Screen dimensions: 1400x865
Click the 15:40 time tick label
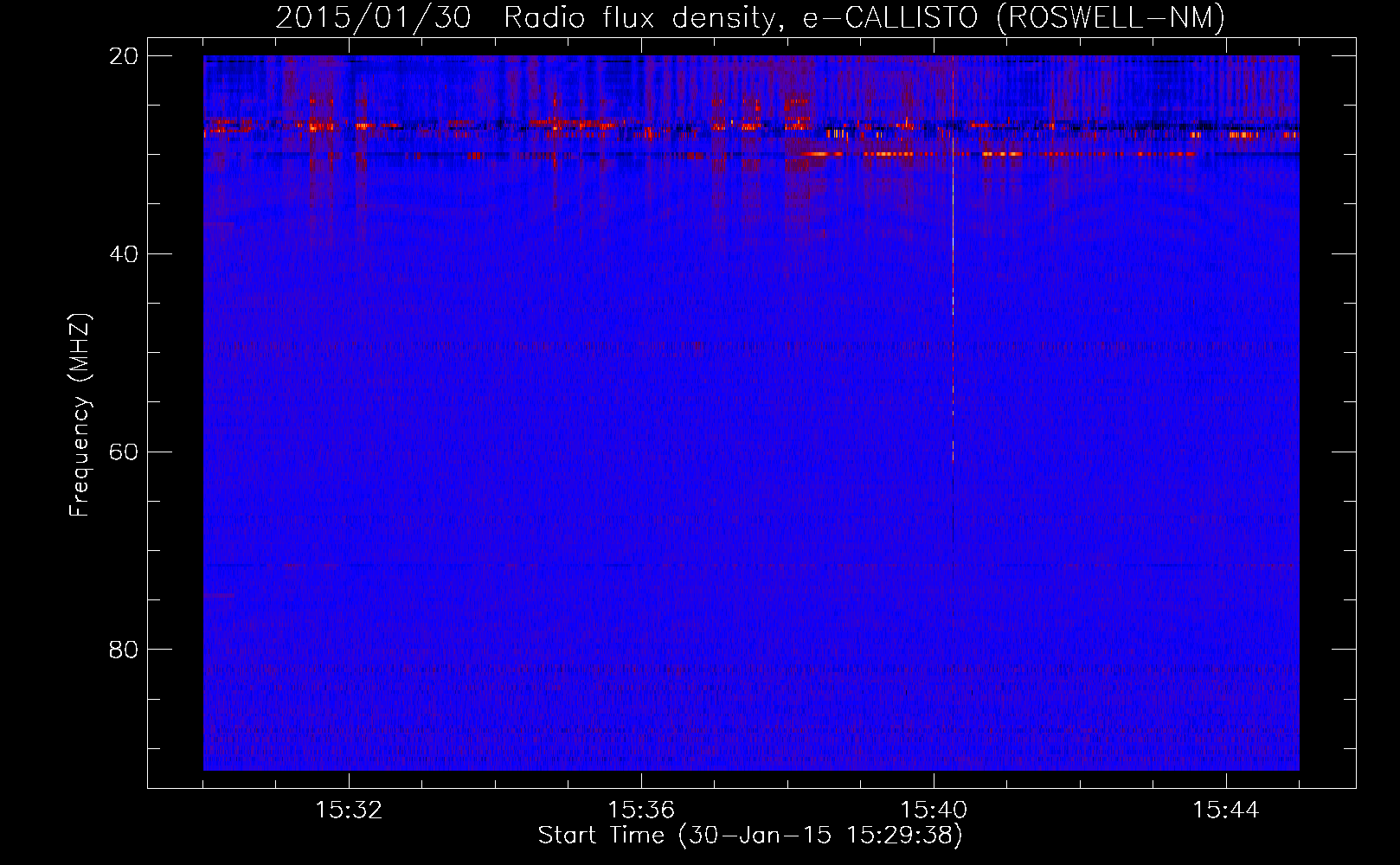(x=934, y=811)
